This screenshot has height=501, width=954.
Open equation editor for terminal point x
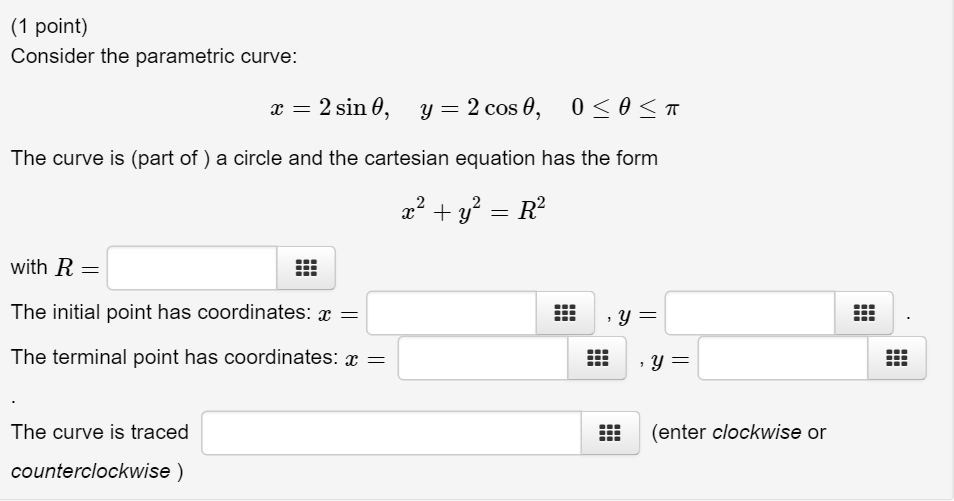click(597, 358)
